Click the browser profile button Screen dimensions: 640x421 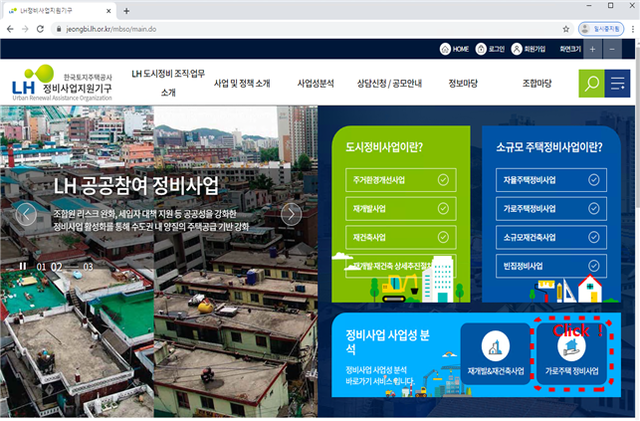601,29
